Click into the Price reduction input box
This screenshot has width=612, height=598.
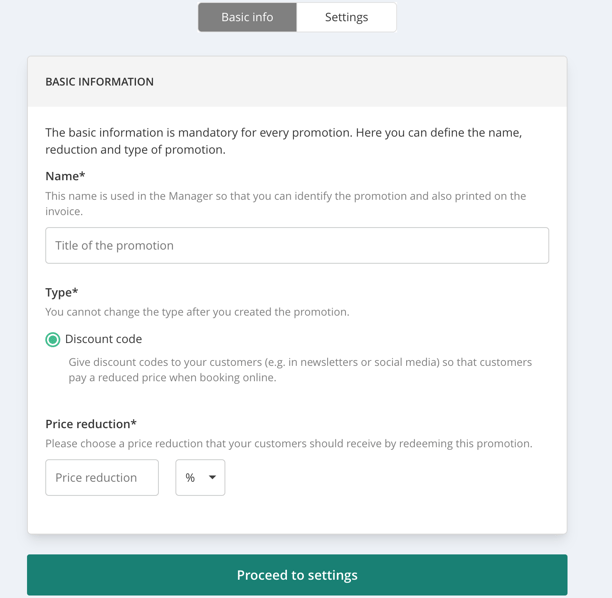pyautogui.click(x=102, y=478)
